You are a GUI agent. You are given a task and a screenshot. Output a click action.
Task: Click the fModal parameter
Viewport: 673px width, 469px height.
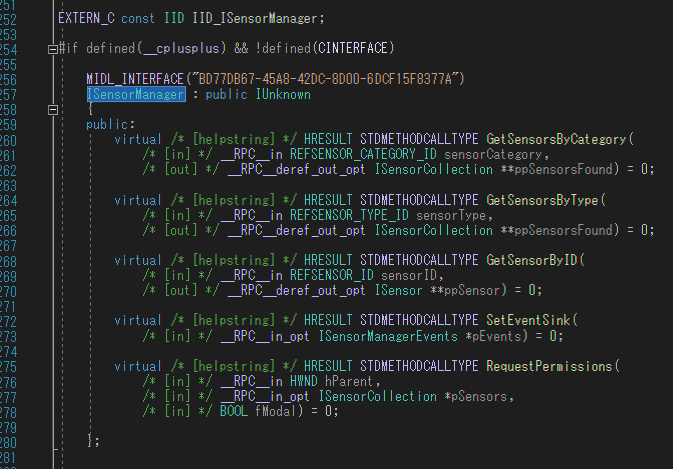point(276,411)
